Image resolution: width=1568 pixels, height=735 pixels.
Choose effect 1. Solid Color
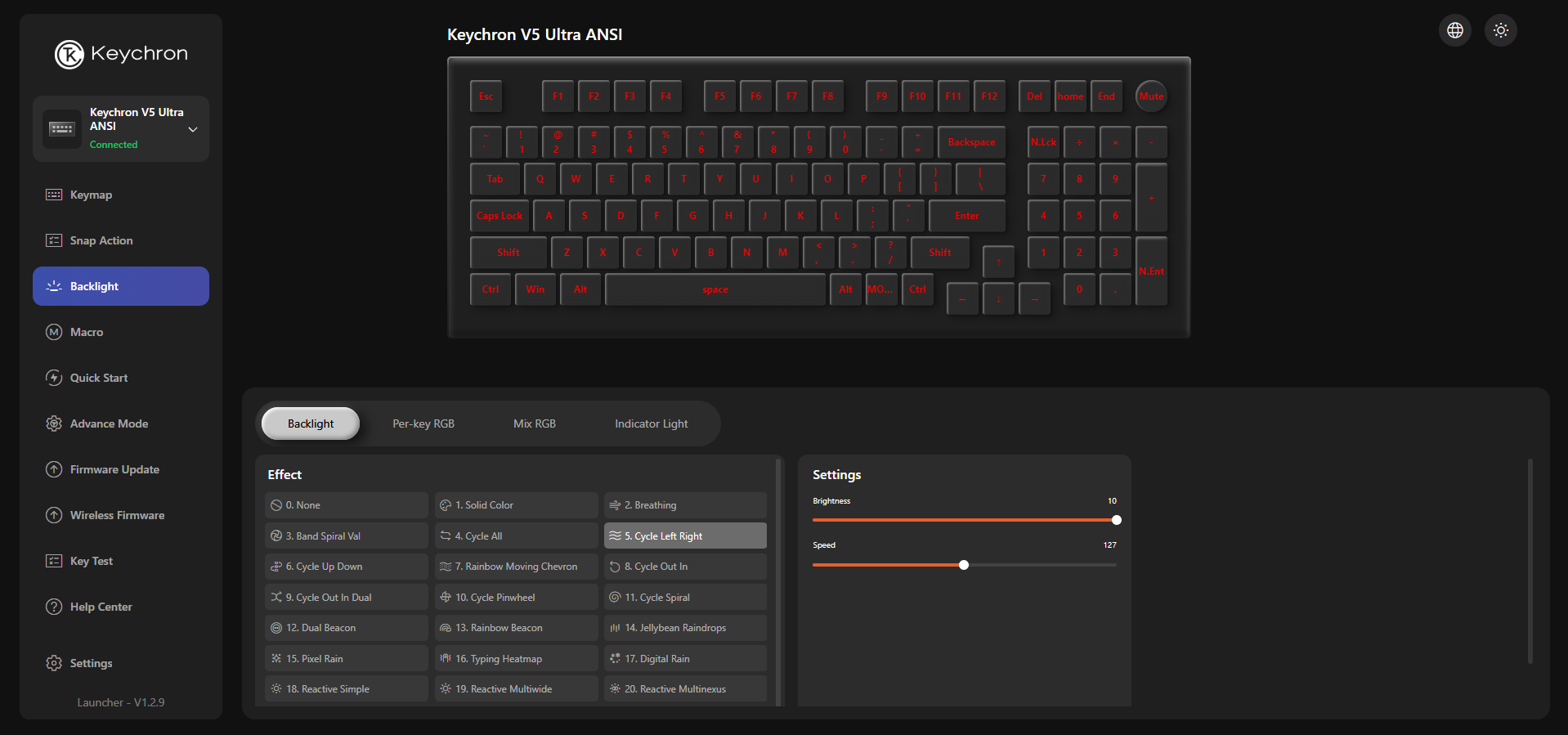pos(517,505)
